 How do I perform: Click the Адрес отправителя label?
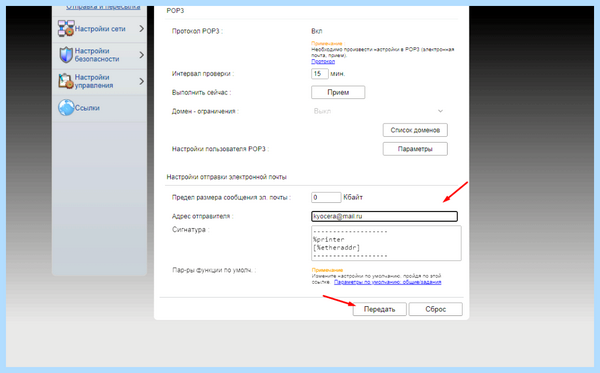(x=202, y=216)
